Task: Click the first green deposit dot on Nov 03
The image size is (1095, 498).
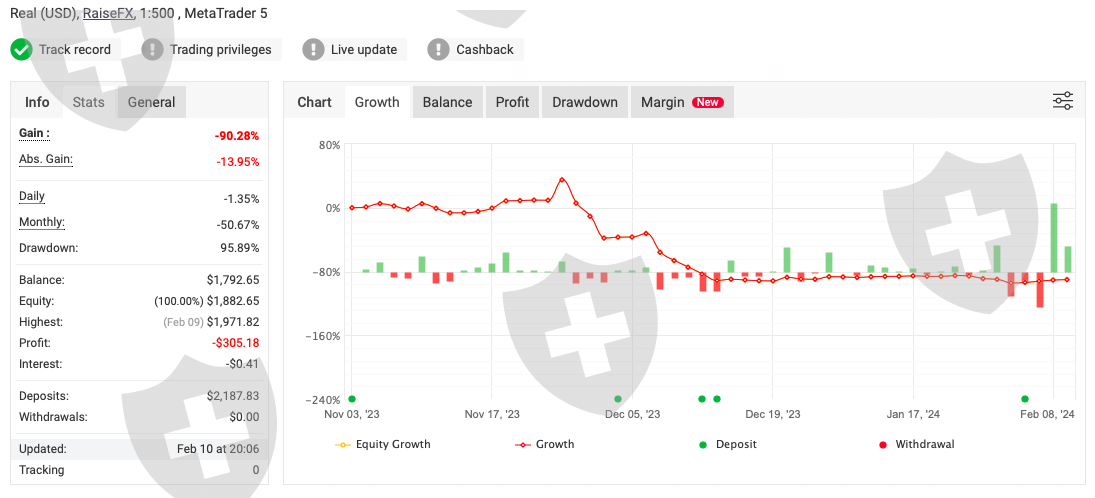Action: coord(352,398)
